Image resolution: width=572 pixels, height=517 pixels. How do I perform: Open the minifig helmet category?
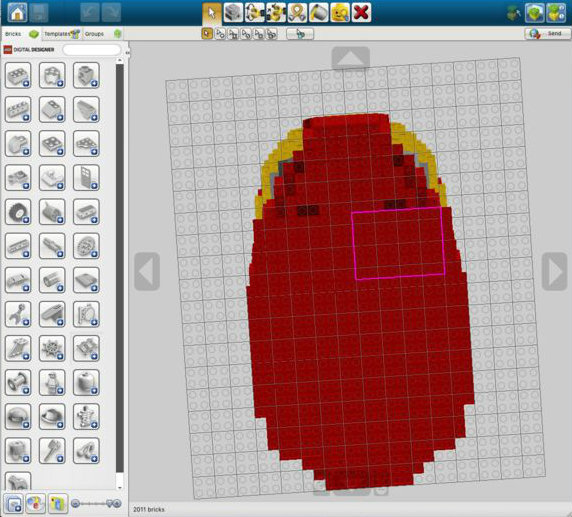click(x=18, y=417)
